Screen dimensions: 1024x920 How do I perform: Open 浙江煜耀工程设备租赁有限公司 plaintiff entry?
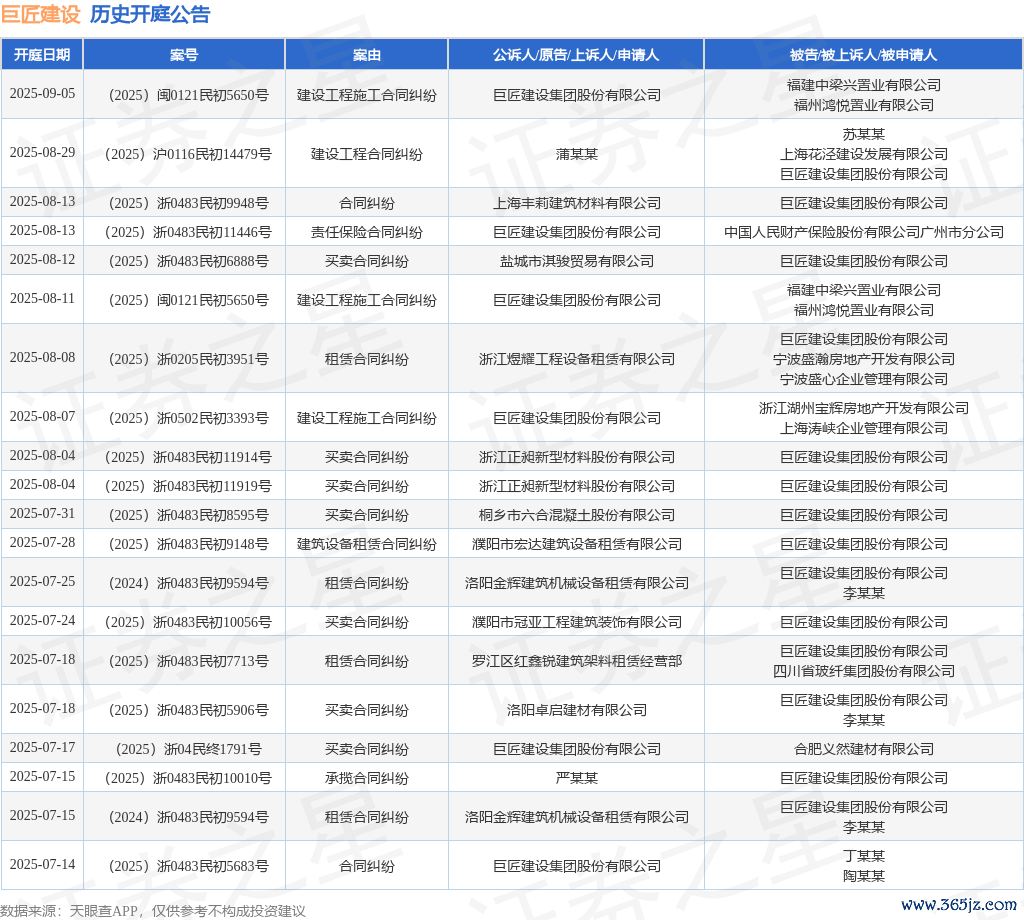coord(577,359)
